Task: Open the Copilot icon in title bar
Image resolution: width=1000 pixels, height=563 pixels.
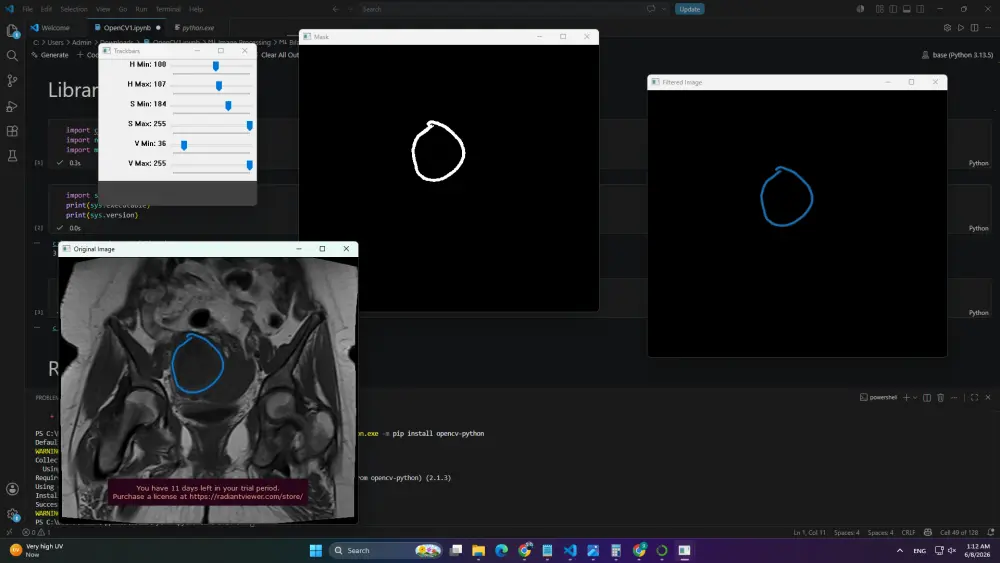Action: point(860,9)
